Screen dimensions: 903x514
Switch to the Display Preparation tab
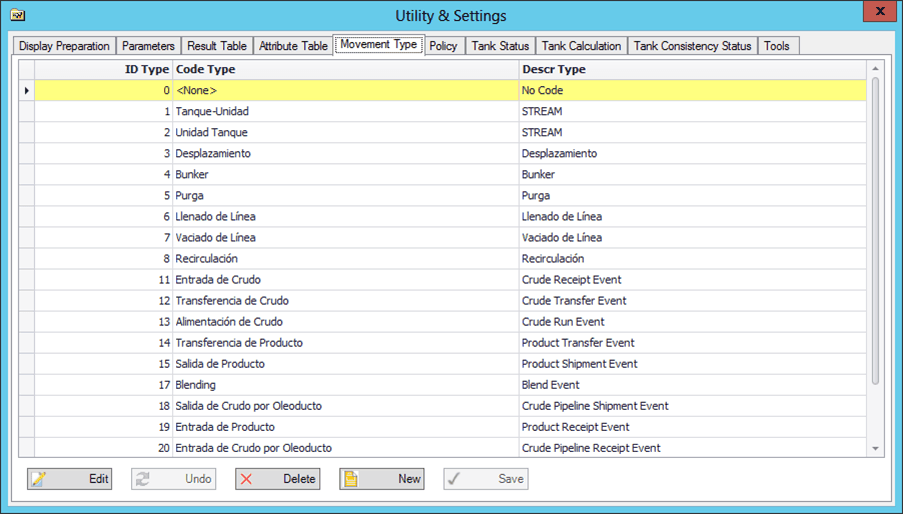pyautogui.click(x=64, y=46)
